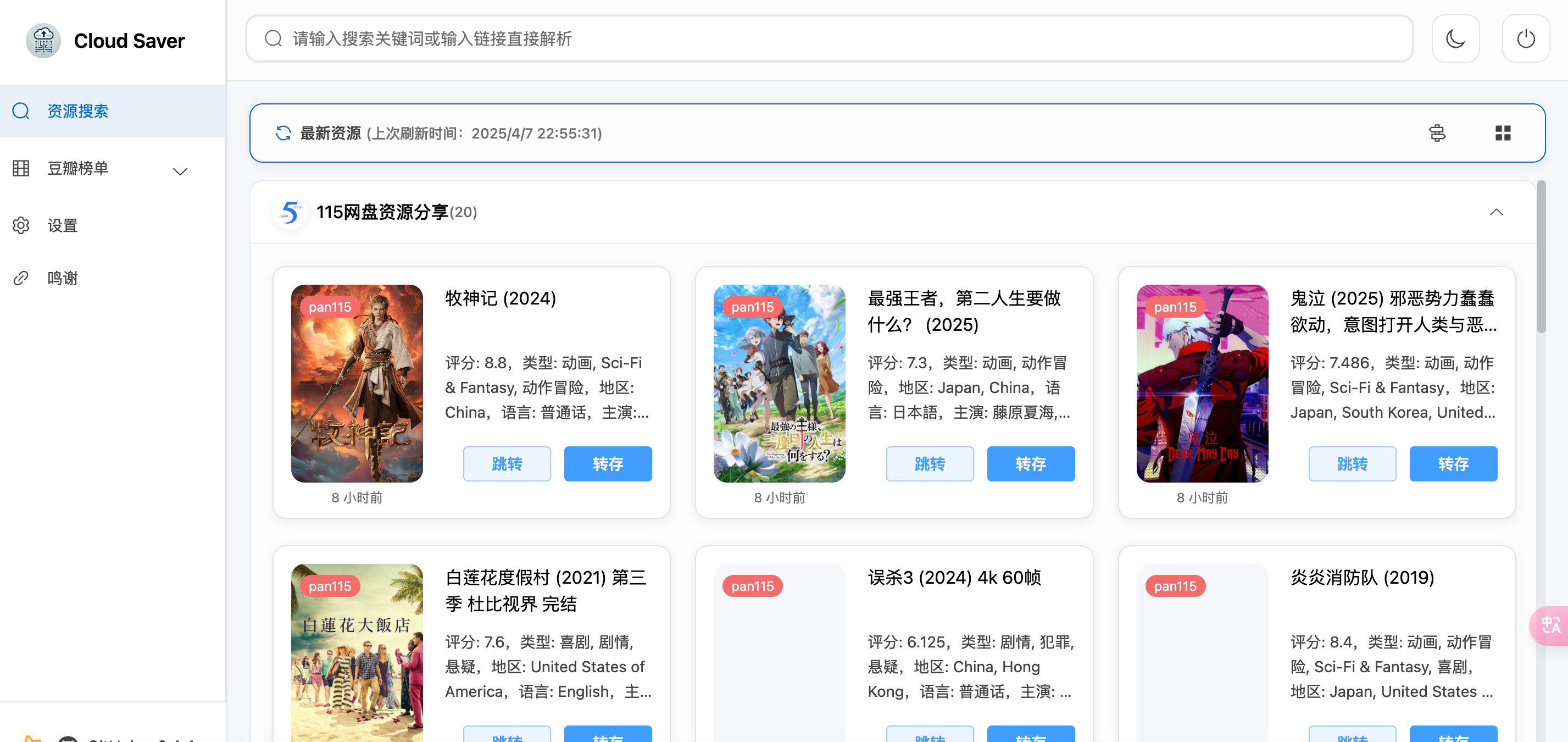Image resolution: width=1568 pixels, height=742 pixels.
Task: Click the filter/channel settings icon
Action: coord(1437,134)
